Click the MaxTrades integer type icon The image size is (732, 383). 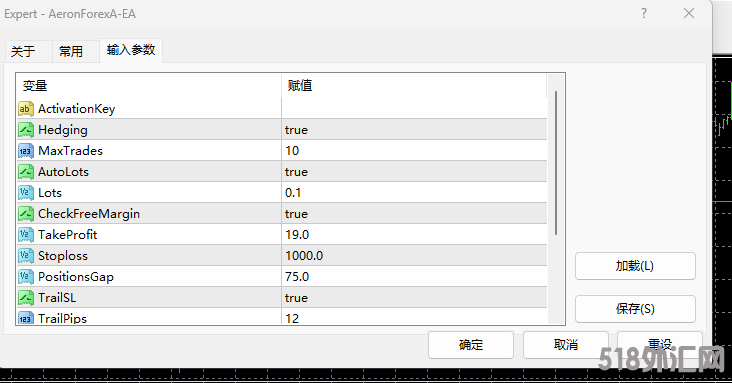pyautogui.click(x=26, y=151)
